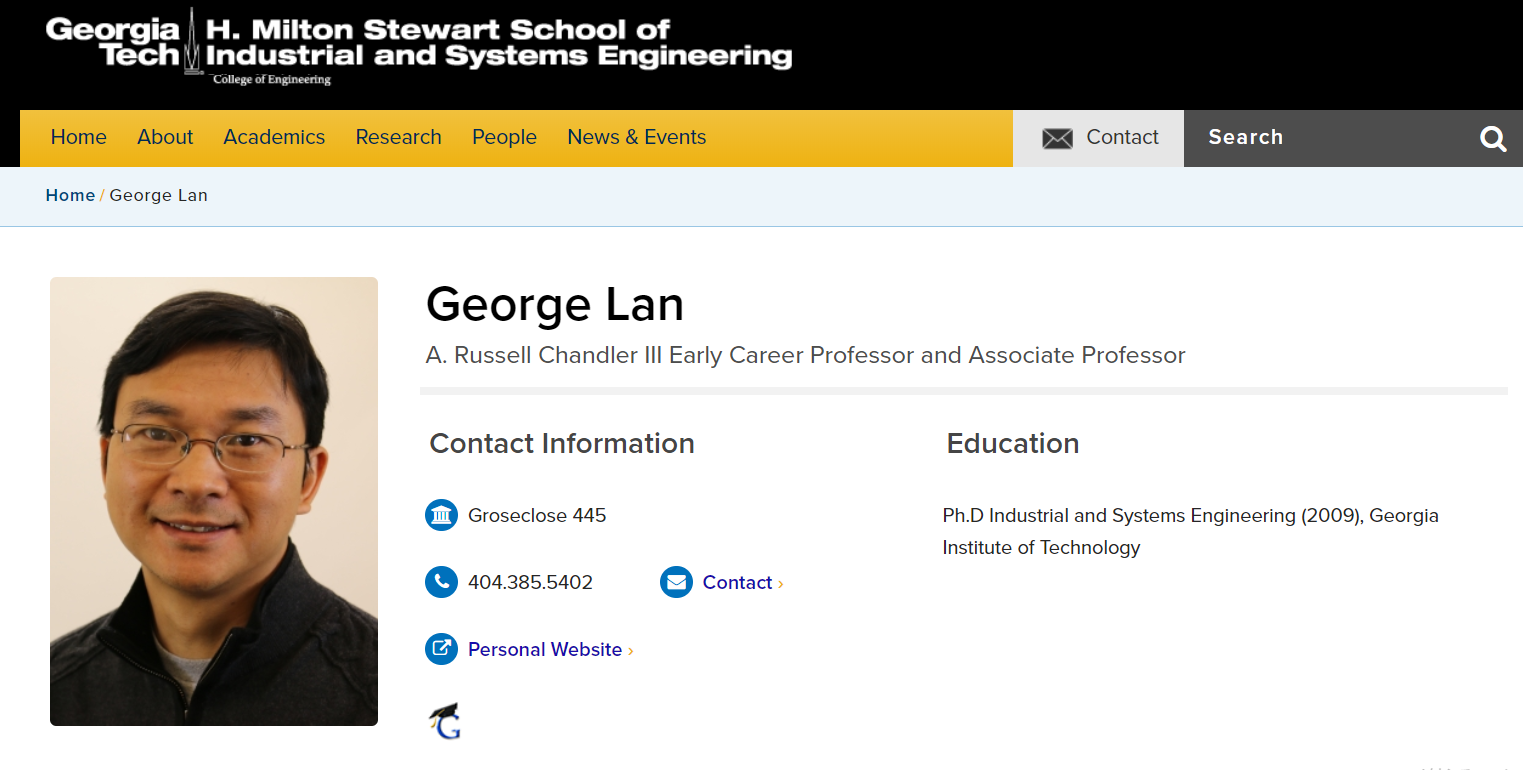Screen dimensions: 1523x770
Task: Click the phone number 404.385.5402
Action: point(530,583)
